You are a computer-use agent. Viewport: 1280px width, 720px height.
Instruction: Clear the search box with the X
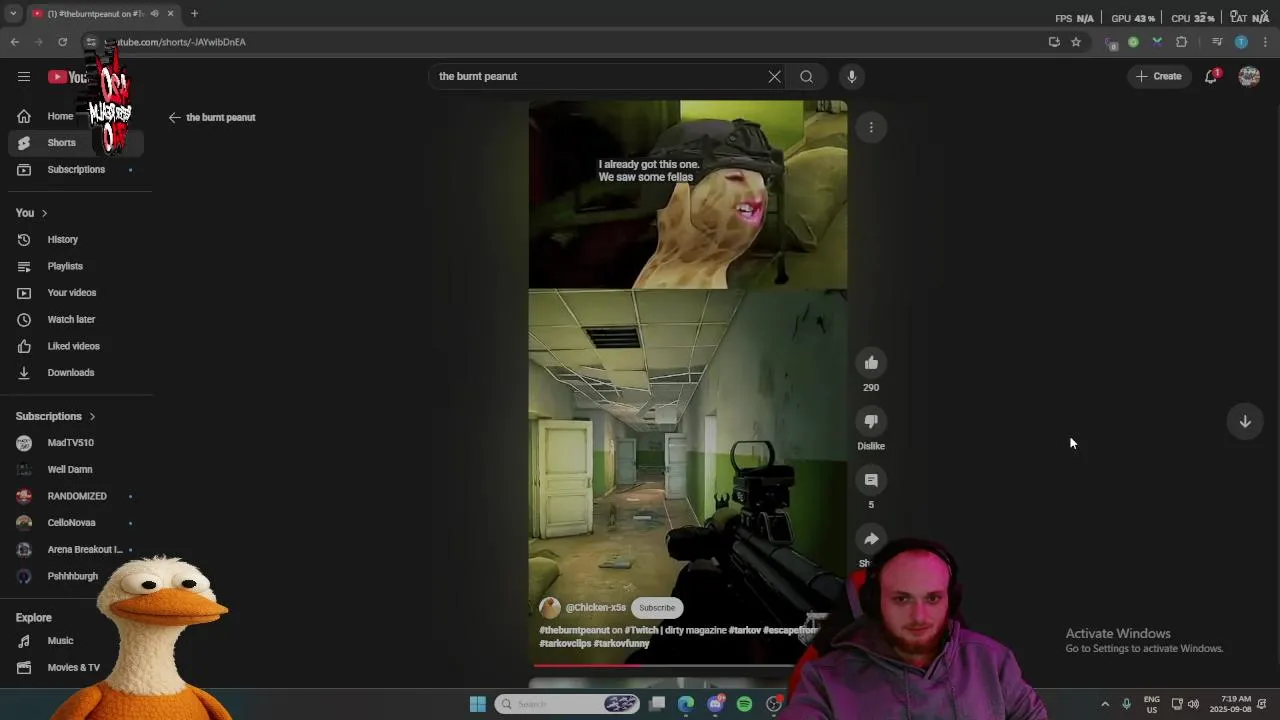coord(774,77)
